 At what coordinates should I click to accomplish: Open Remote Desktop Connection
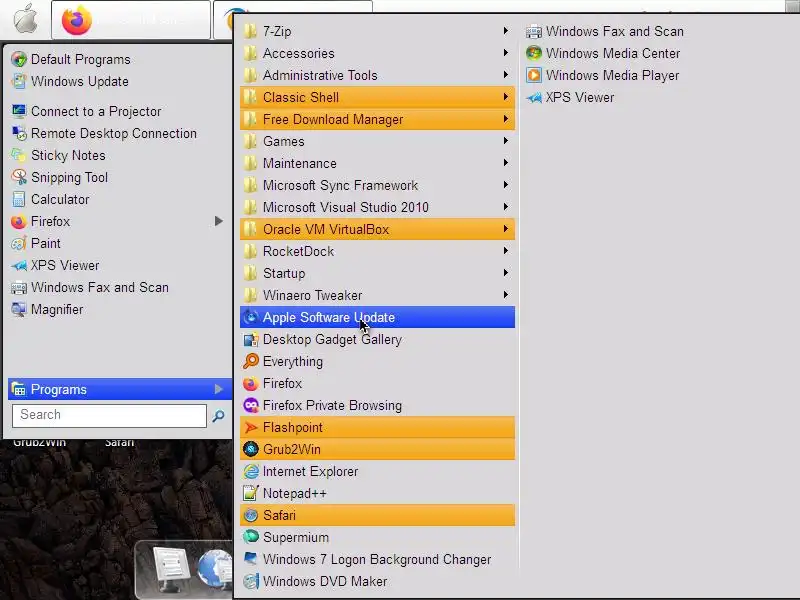[118, 133]
